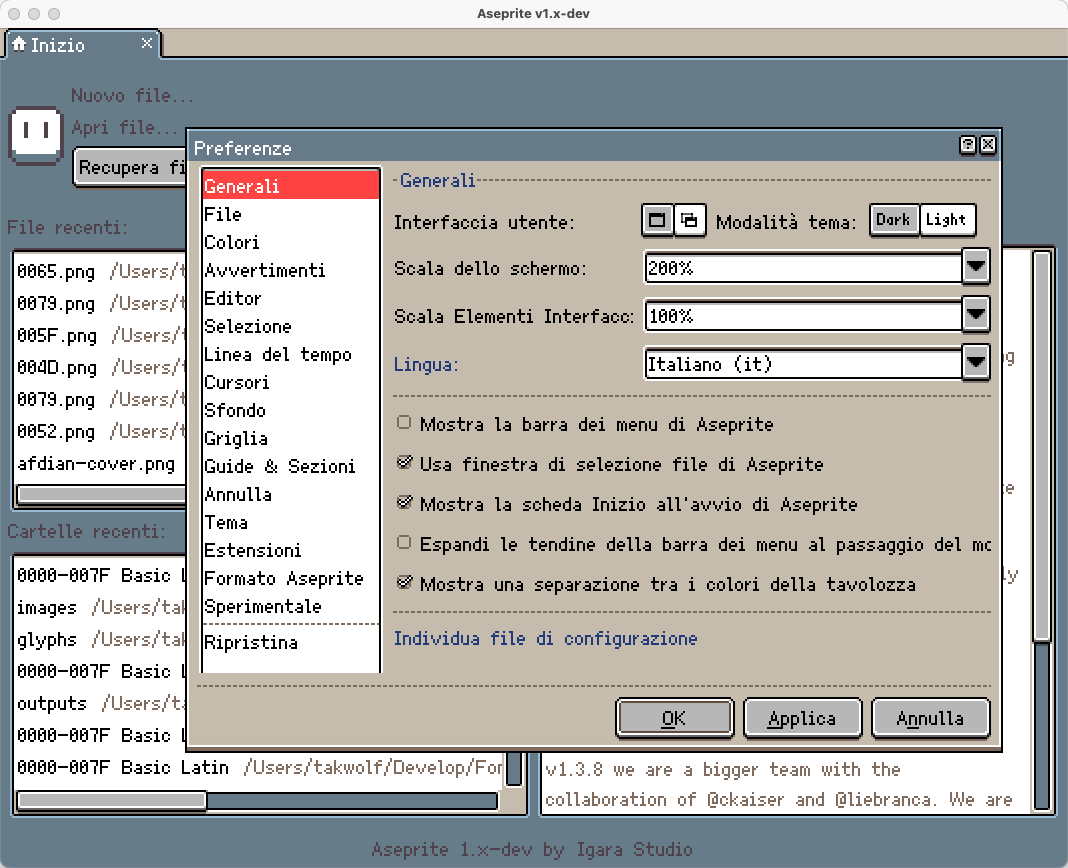Open recent file 004D.png
Screen dimensions: 1068x868
pos(100,367)
